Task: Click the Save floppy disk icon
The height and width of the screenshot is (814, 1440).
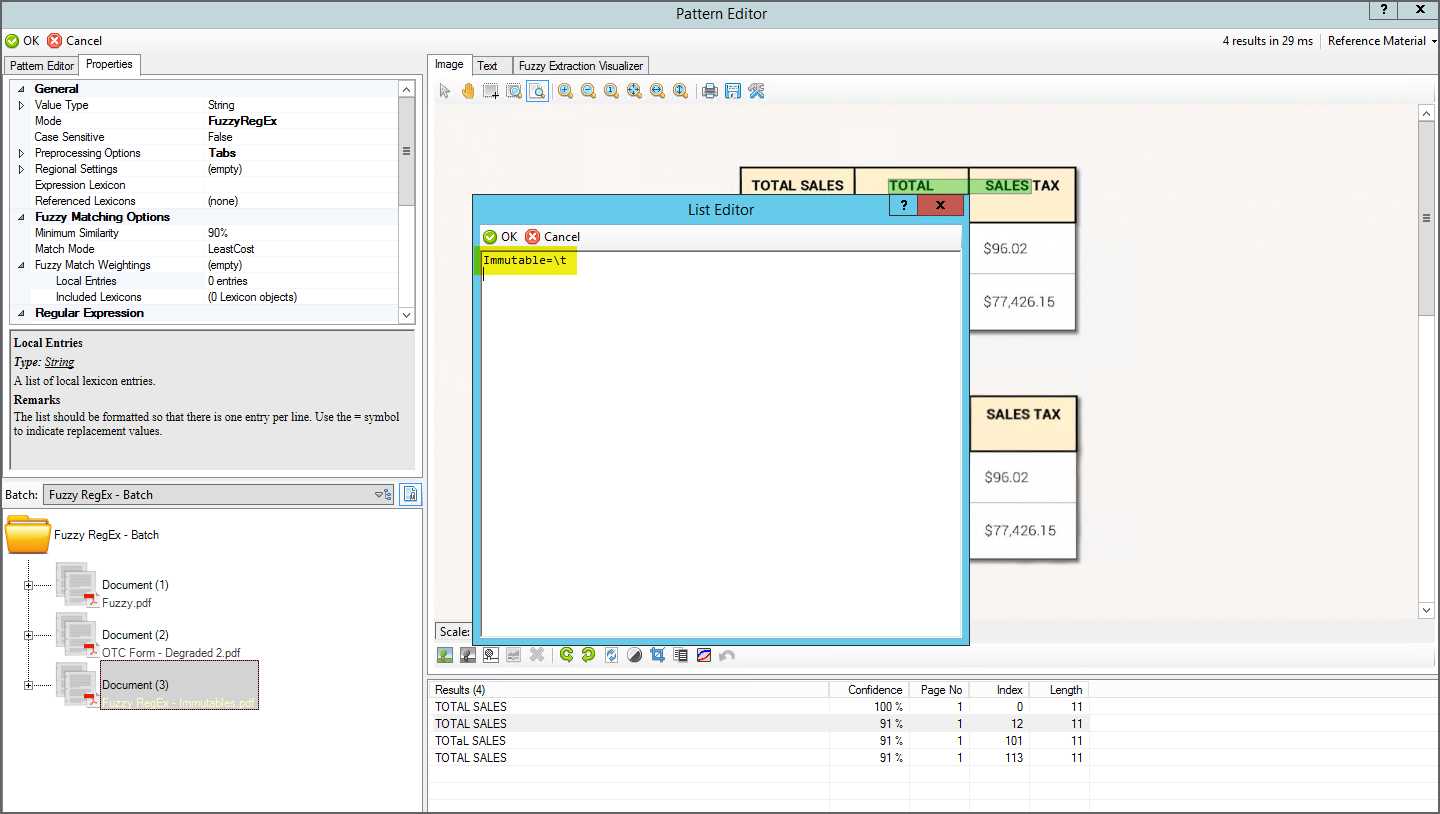Action: click(733, 91)
